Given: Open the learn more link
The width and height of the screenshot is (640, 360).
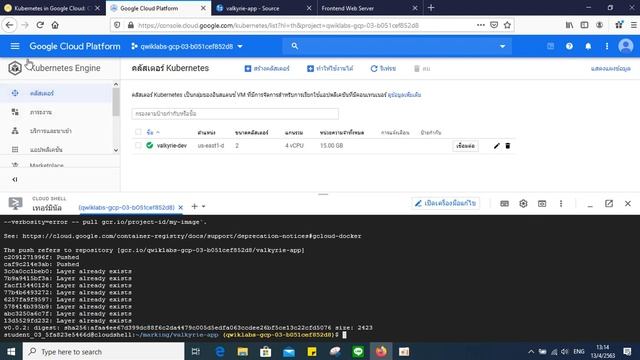Looking at the screenshot, I should 404,95.
